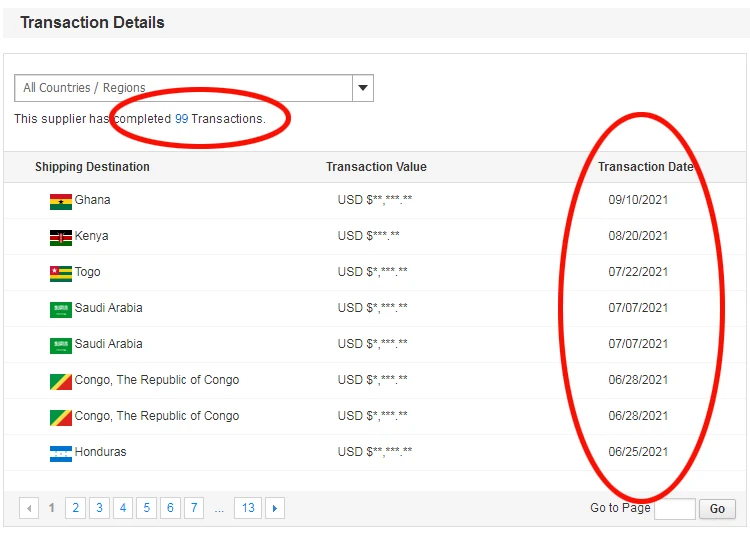Navigate to page 2
Screen dimensions: 750x540
click(x=75, y=508)
